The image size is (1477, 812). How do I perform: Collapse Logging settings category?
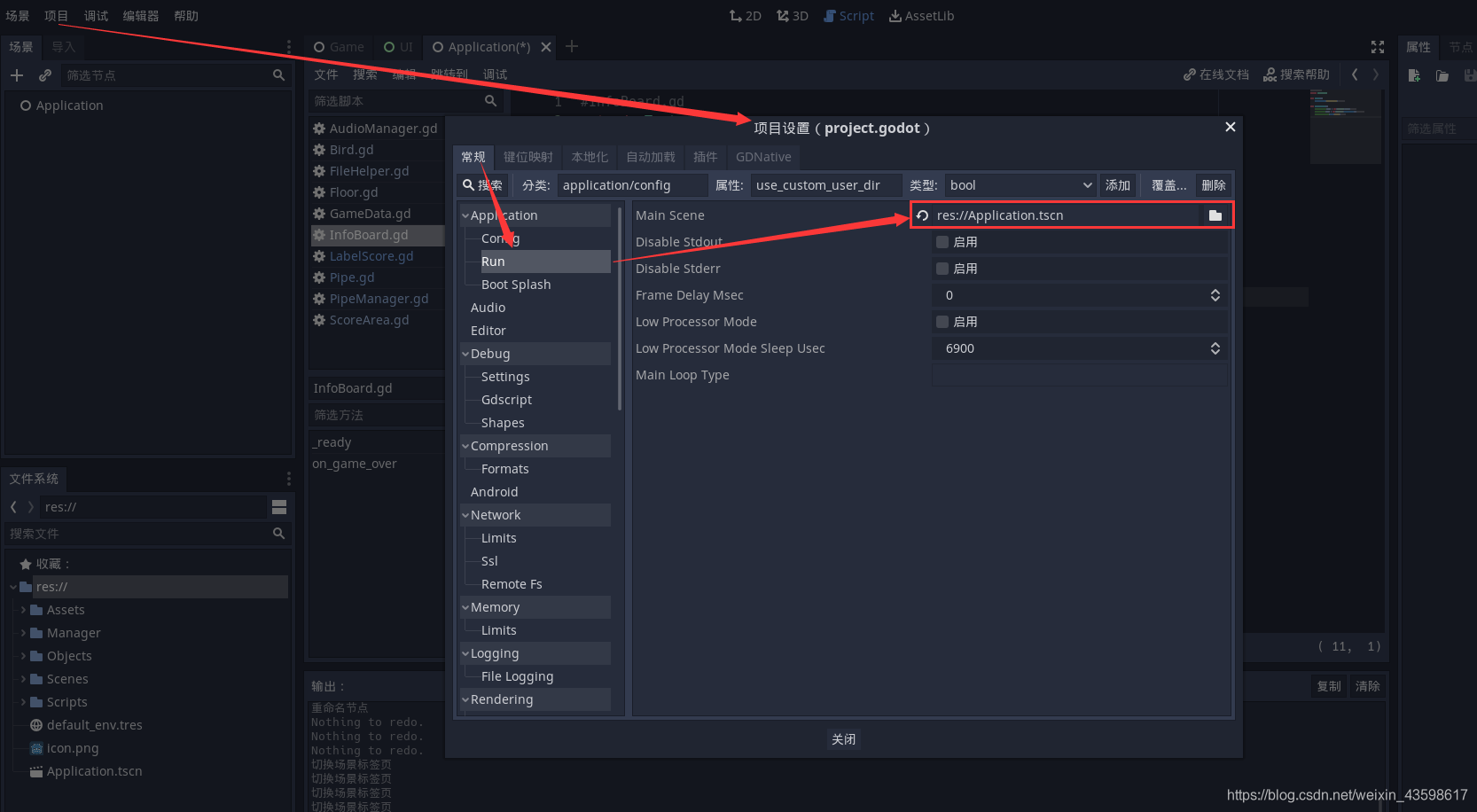[465, 653]
